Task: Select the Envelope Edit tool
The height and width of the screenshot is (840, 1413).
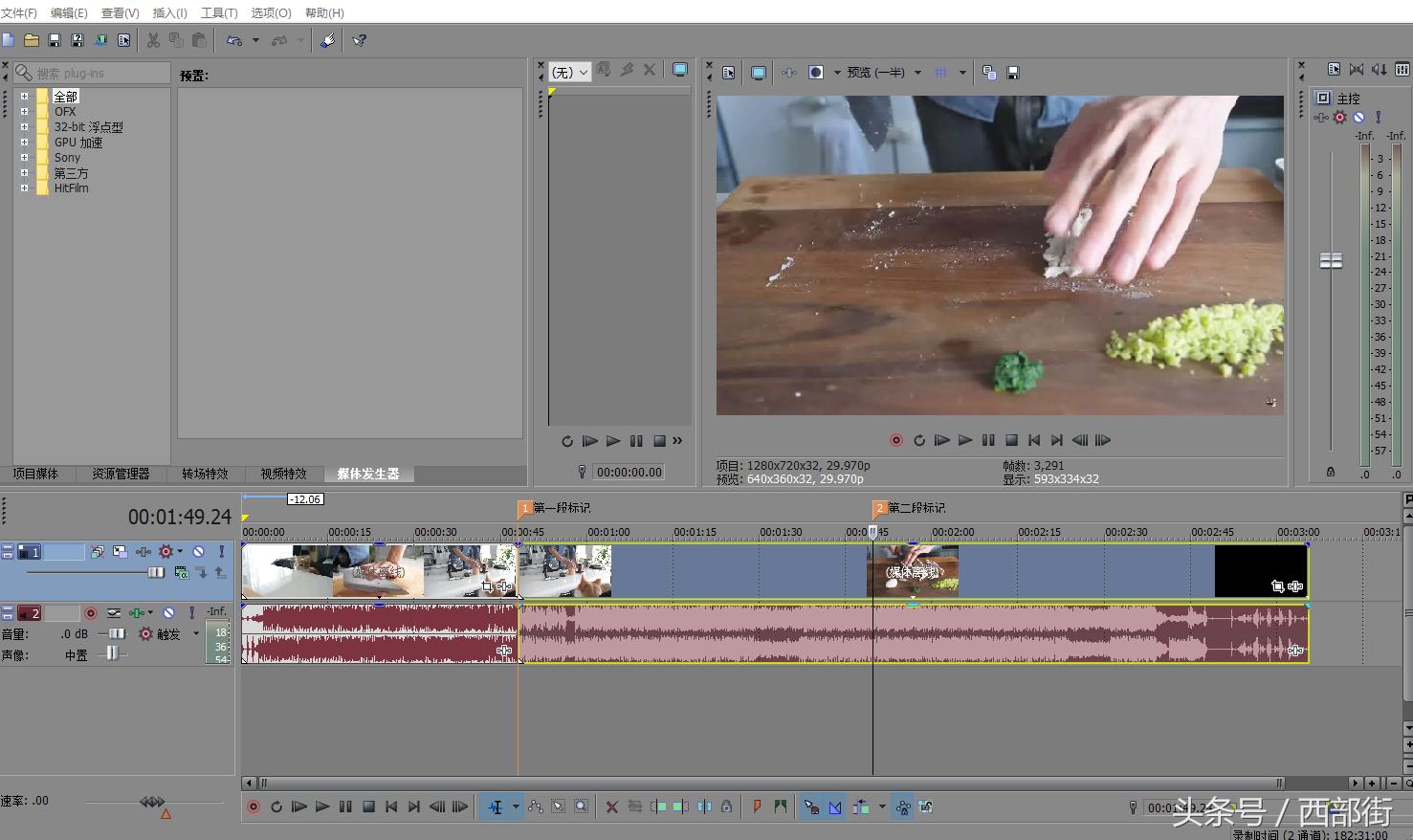Action: pos(536,807)
